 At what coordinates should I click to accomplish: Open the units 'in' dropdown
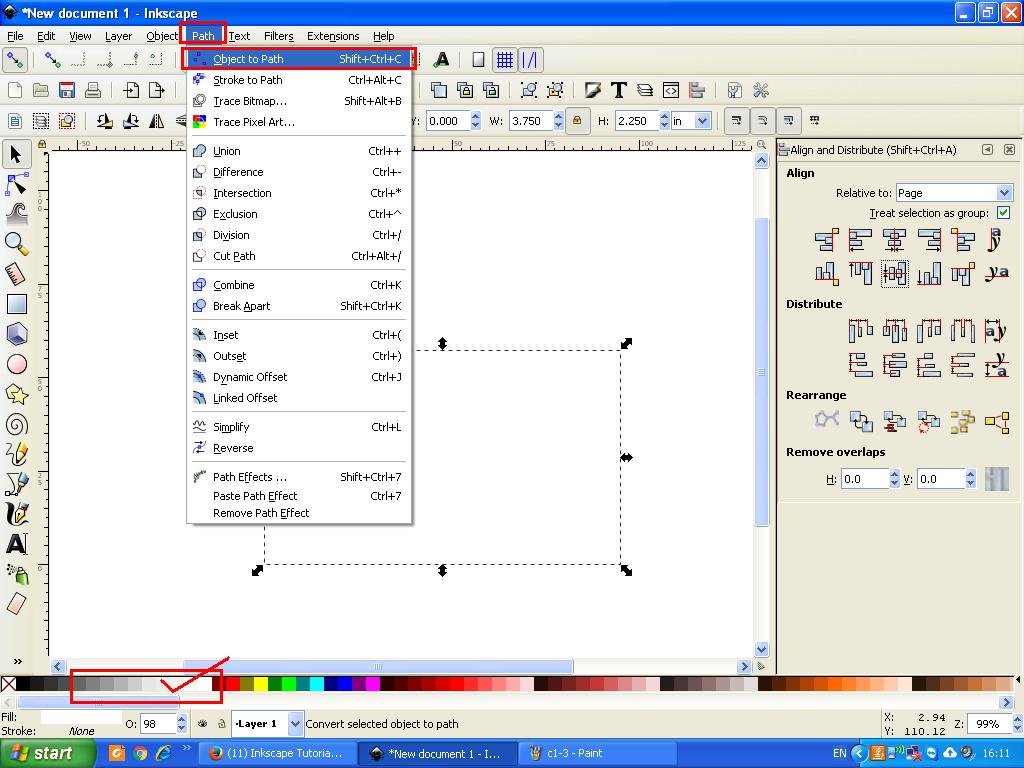click(691, 121)
